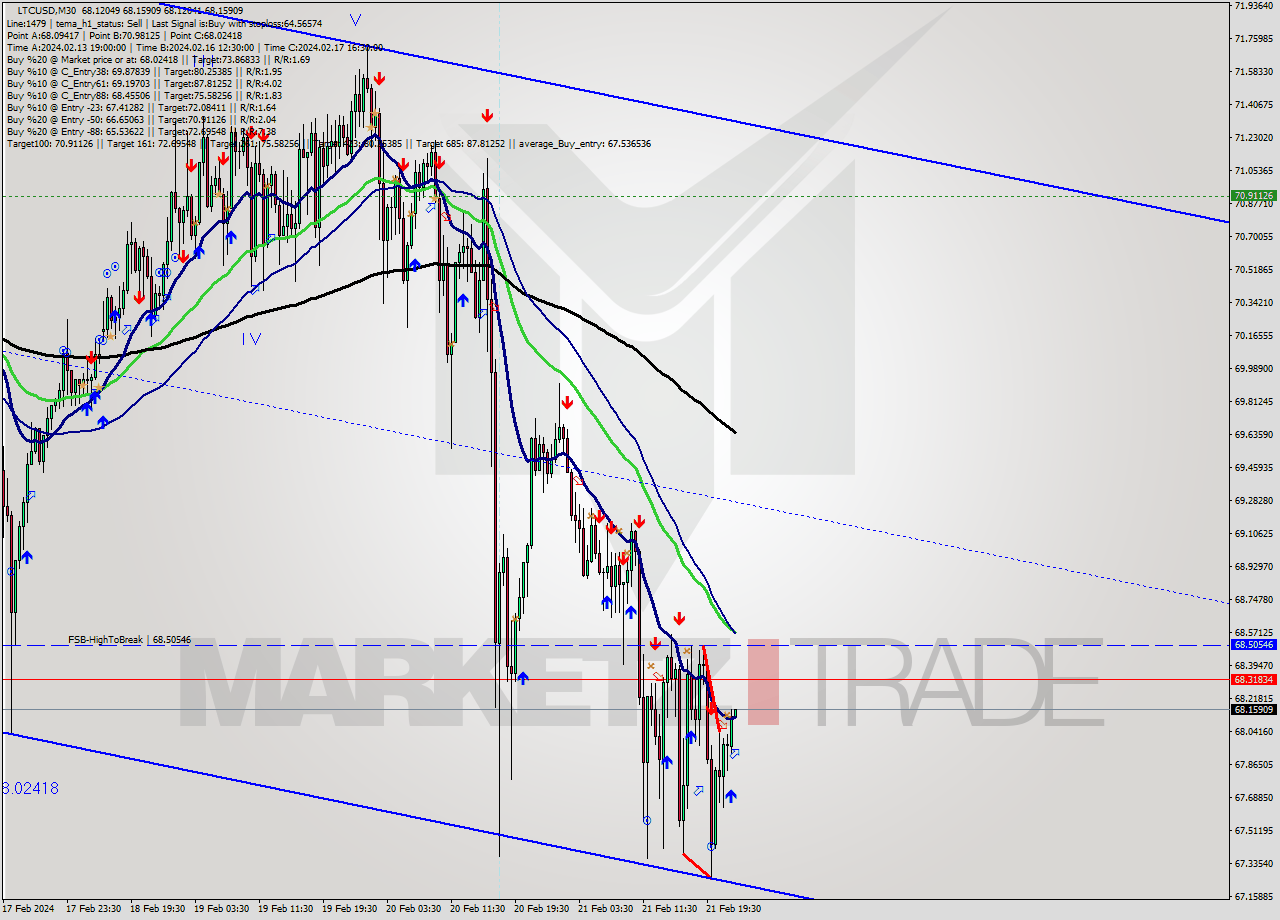Click the 67.86505 price axis label
1280x920 pixels.
[1254, 764]
